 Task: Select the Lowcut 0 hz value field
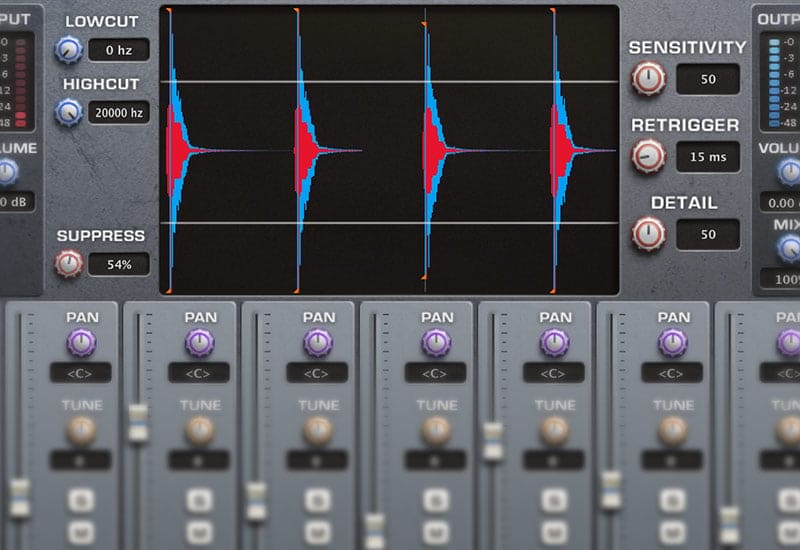point(118,49)
